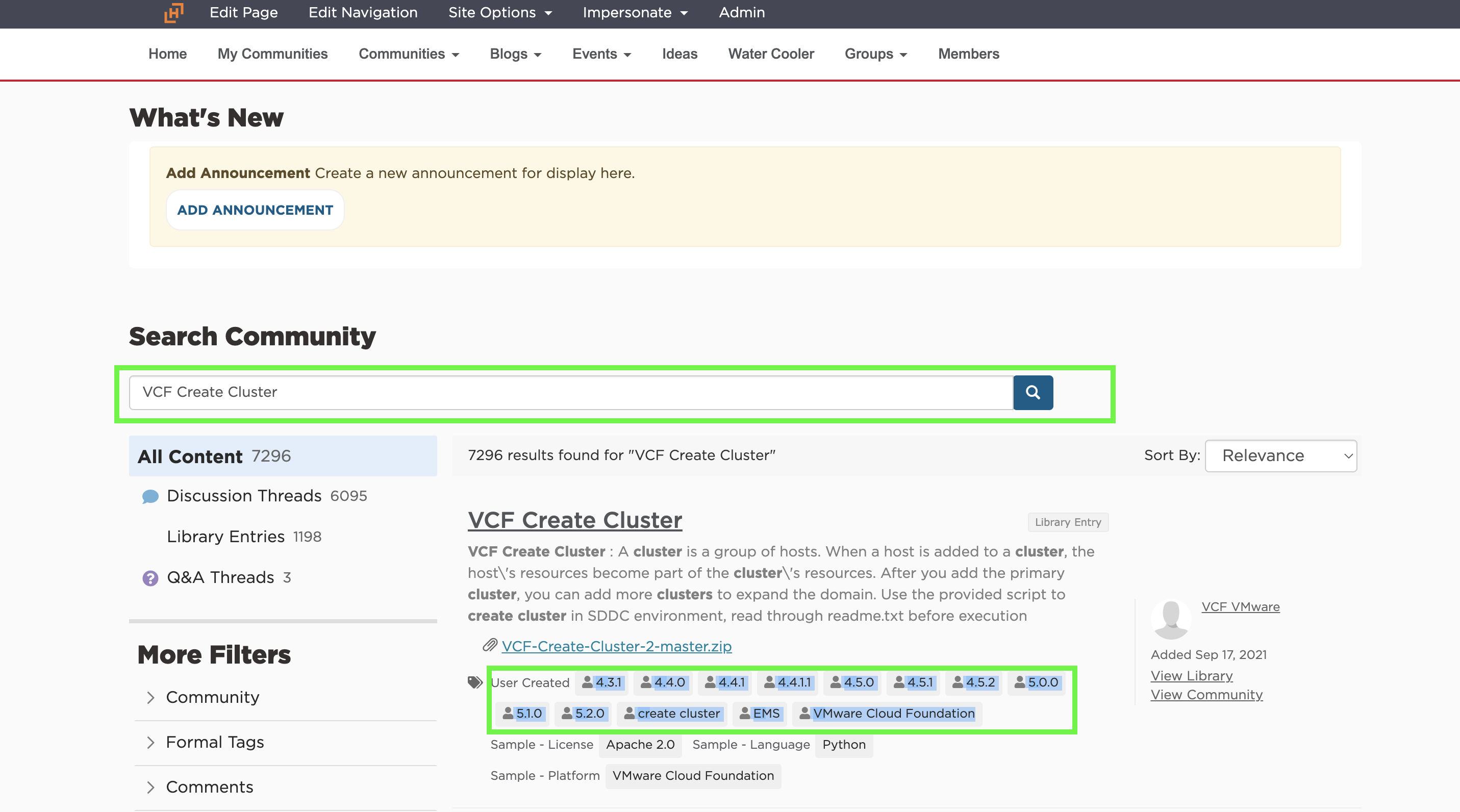The image size is (1460, 812).
Task: Click into the search community text field
Action: tap(570, 392)
